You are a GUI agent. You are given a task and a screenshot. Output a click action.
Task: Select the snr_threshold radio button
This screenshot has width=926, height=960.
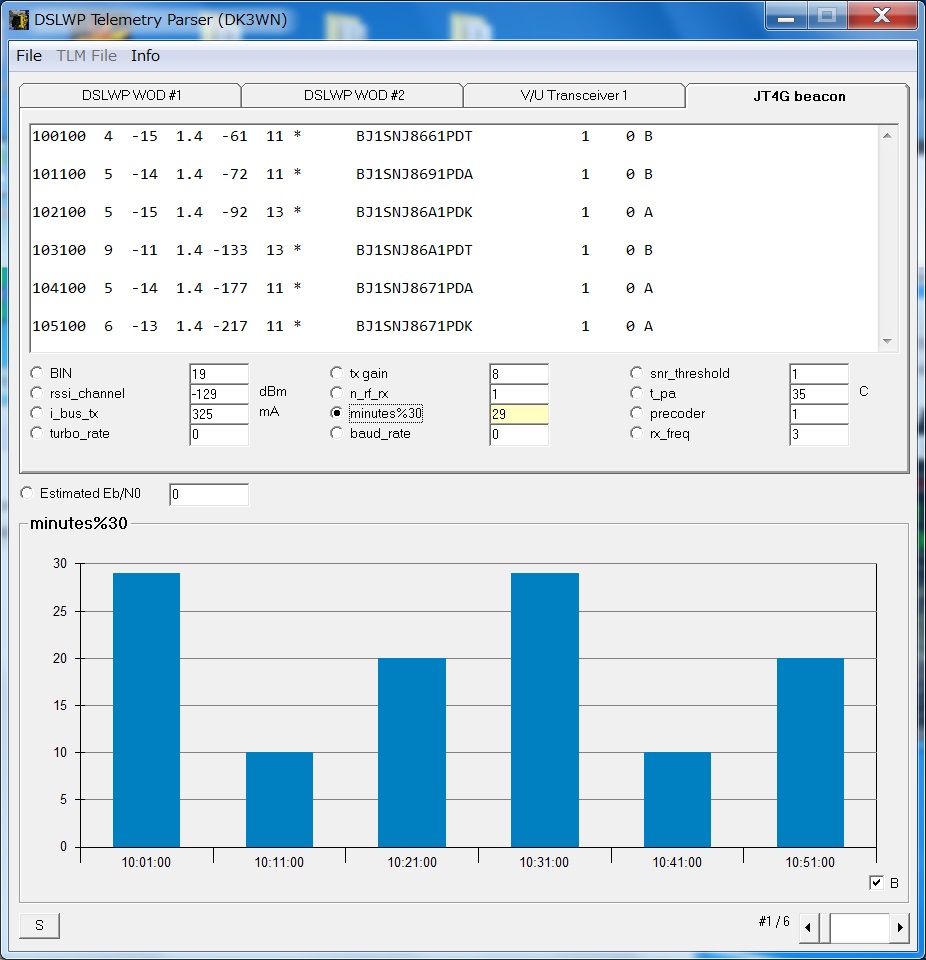pyautogui.click(x=636, y=373)
